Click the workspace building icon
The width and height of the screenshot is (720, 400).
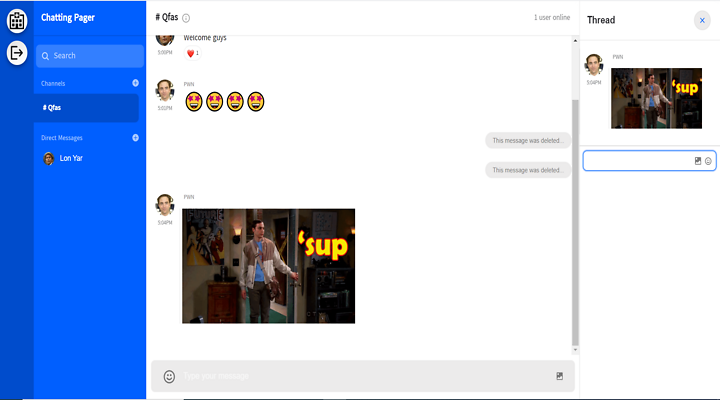[17, 21]
